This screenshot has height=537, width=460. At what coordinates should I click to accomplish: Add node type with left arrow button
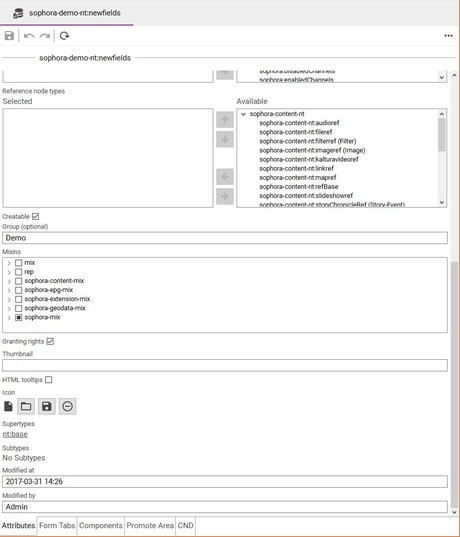tap(225, 177)
